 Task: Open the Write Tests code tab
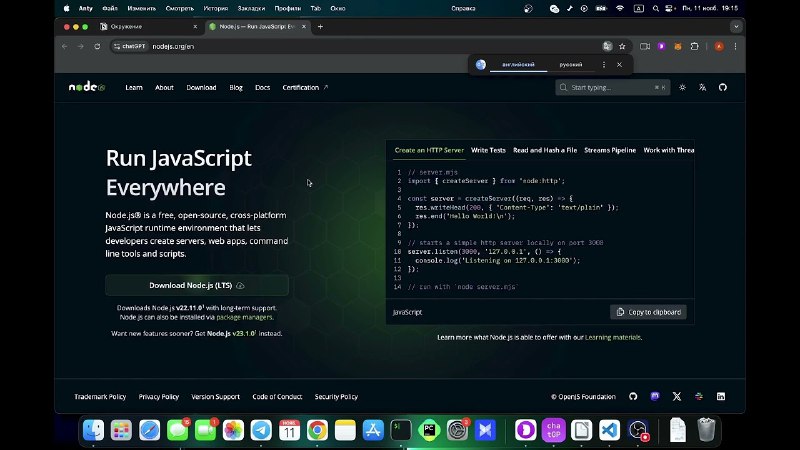488,150
